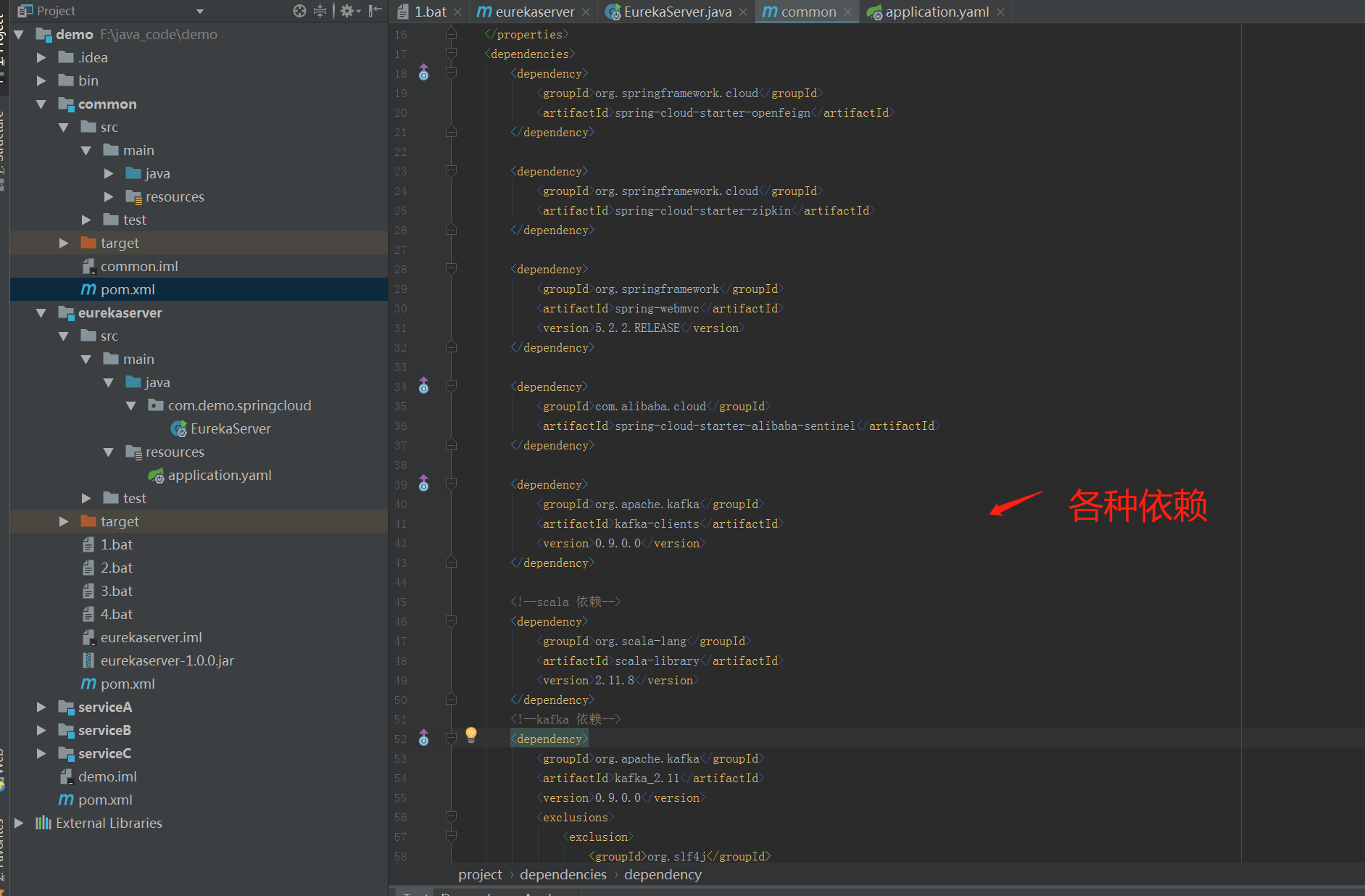Expand the serviceB module arrow
This screenshot has width=1365, height=896.
(41, 730)
